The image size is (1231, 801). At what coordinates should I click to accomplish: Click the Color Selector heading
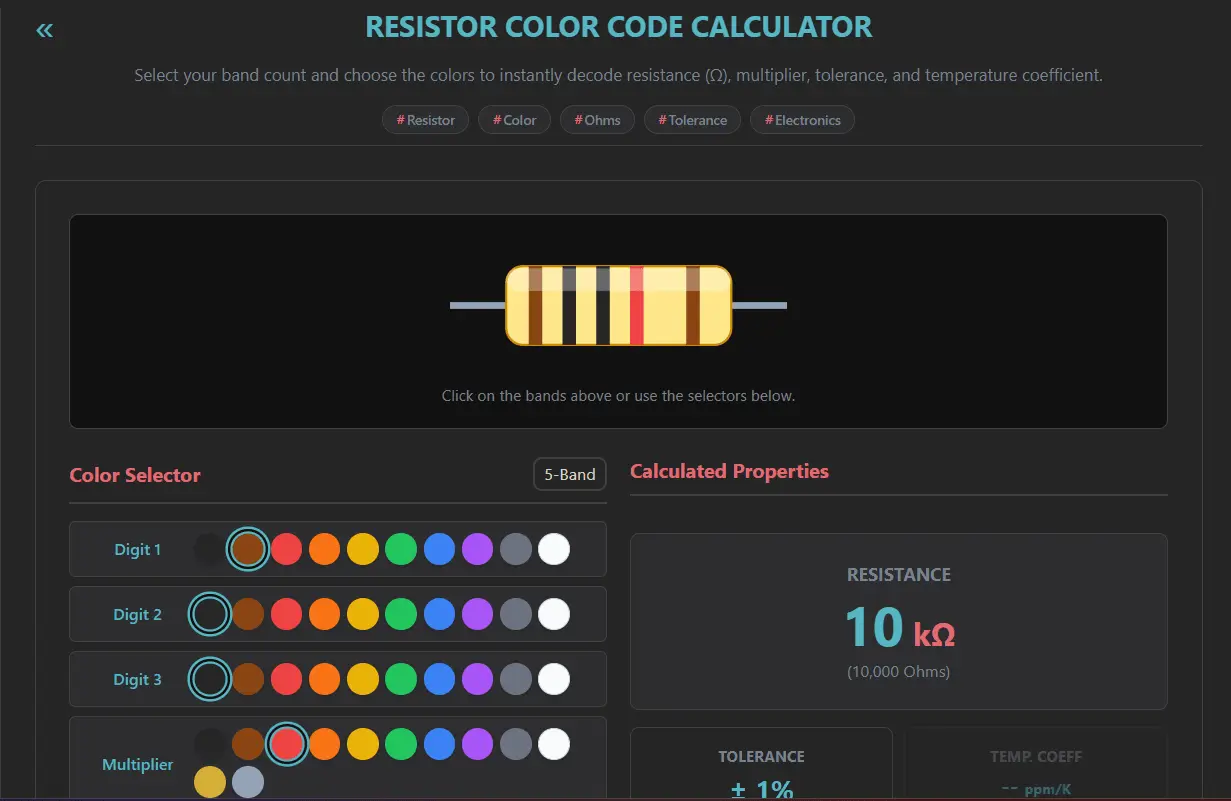pos(135,475)
